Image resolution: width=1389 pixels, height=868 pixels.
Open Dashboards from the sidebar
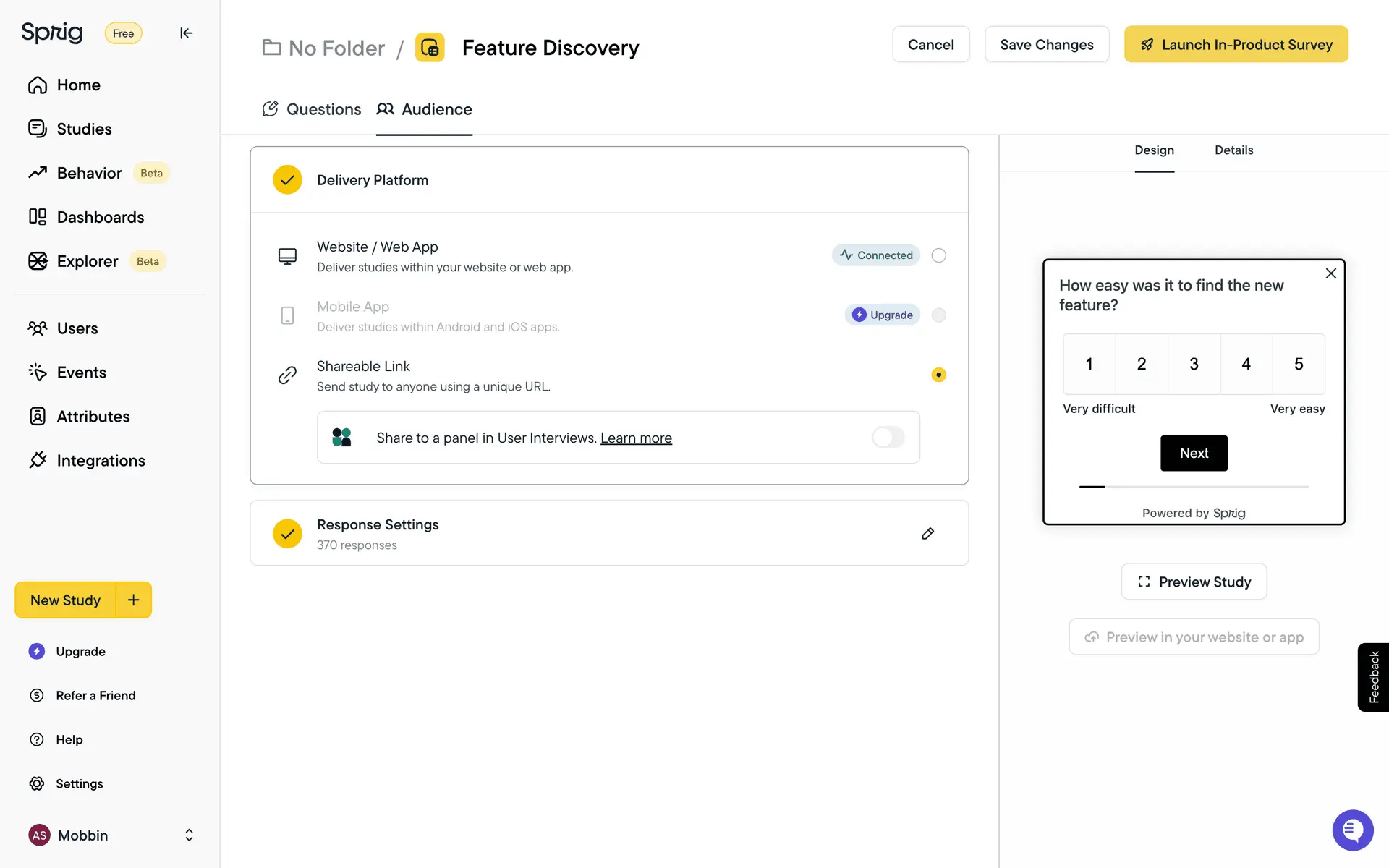(100, 217)
